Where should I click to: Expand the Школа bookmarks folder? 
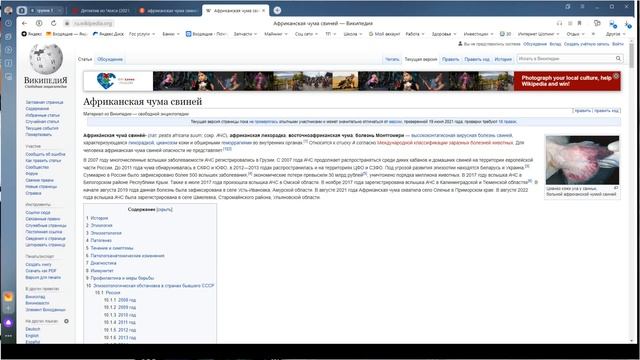coord(353,34)
